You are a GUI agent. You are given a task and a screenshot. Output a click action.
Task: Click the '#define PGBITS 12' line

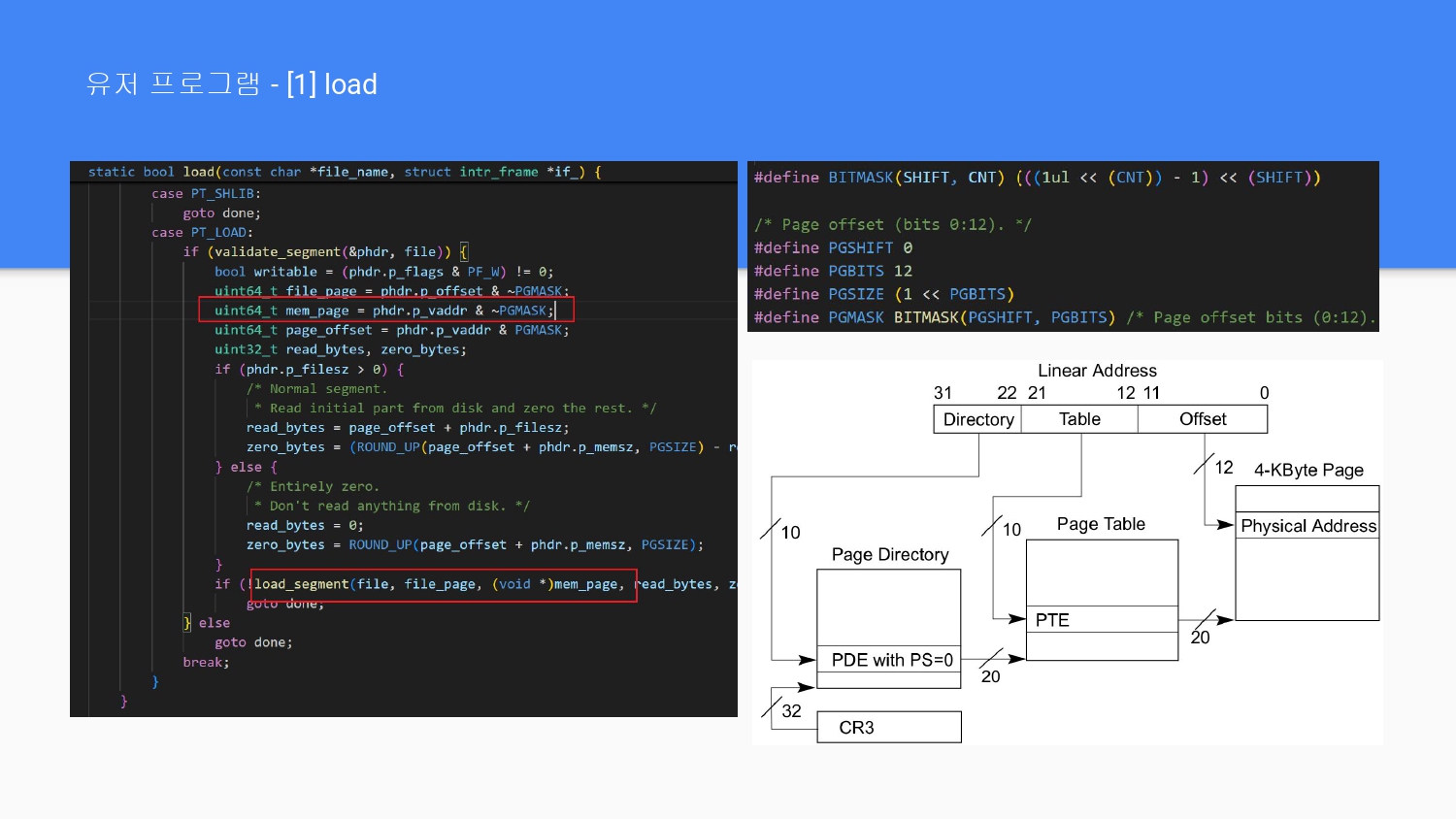[x=833, y=271]
